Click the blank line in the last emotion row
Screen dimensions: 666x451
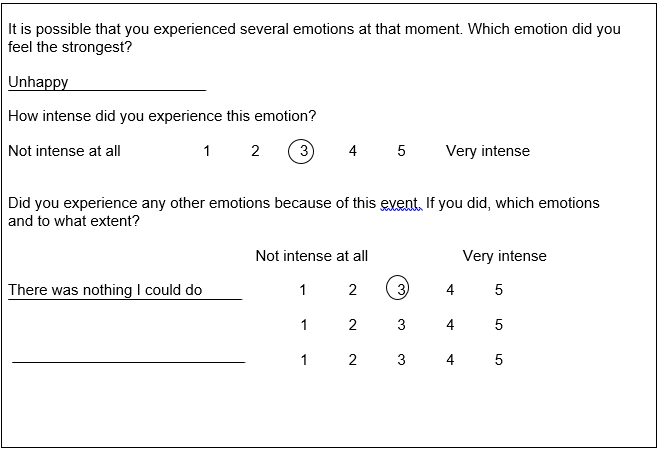pos(129,361)
